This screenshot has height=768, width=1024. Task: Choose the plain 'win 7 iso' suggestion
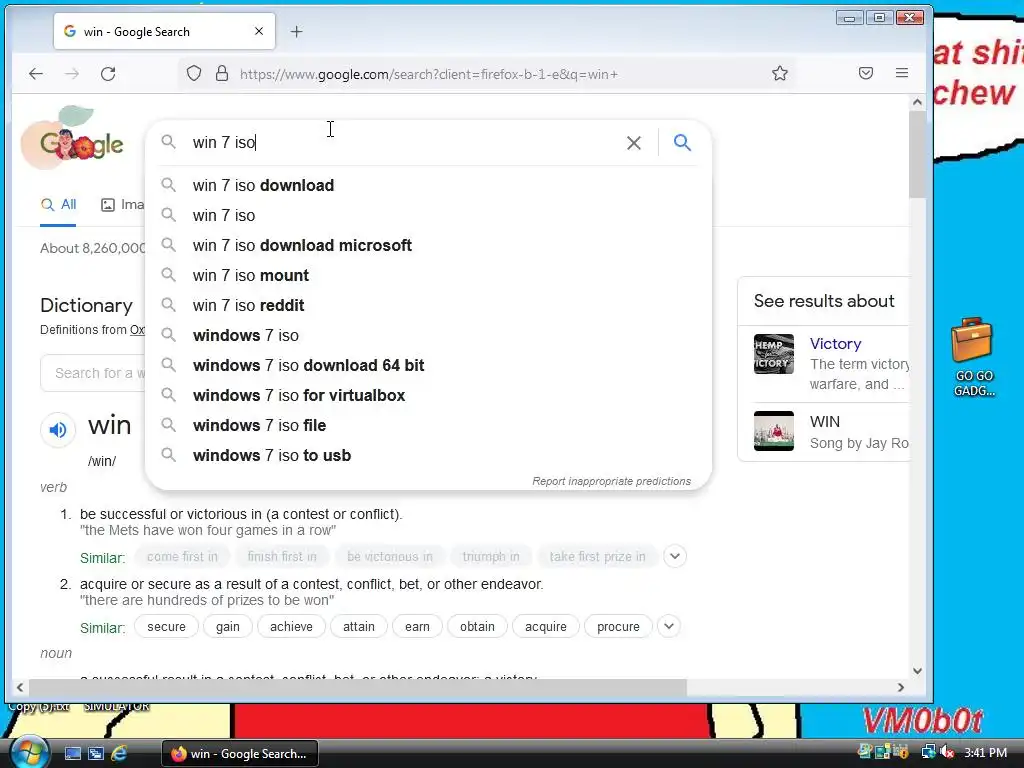pyautogui.click(x=428, y=216)
